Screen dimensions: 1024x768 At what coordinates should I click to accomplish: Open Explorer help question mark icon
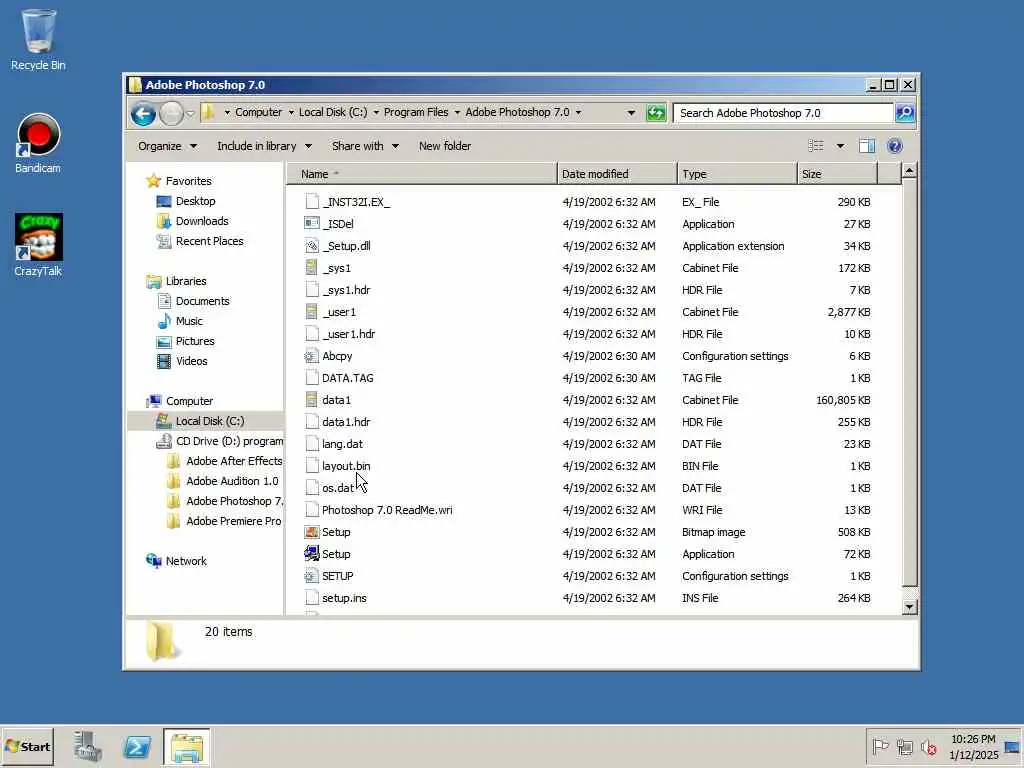pos(895,146)
